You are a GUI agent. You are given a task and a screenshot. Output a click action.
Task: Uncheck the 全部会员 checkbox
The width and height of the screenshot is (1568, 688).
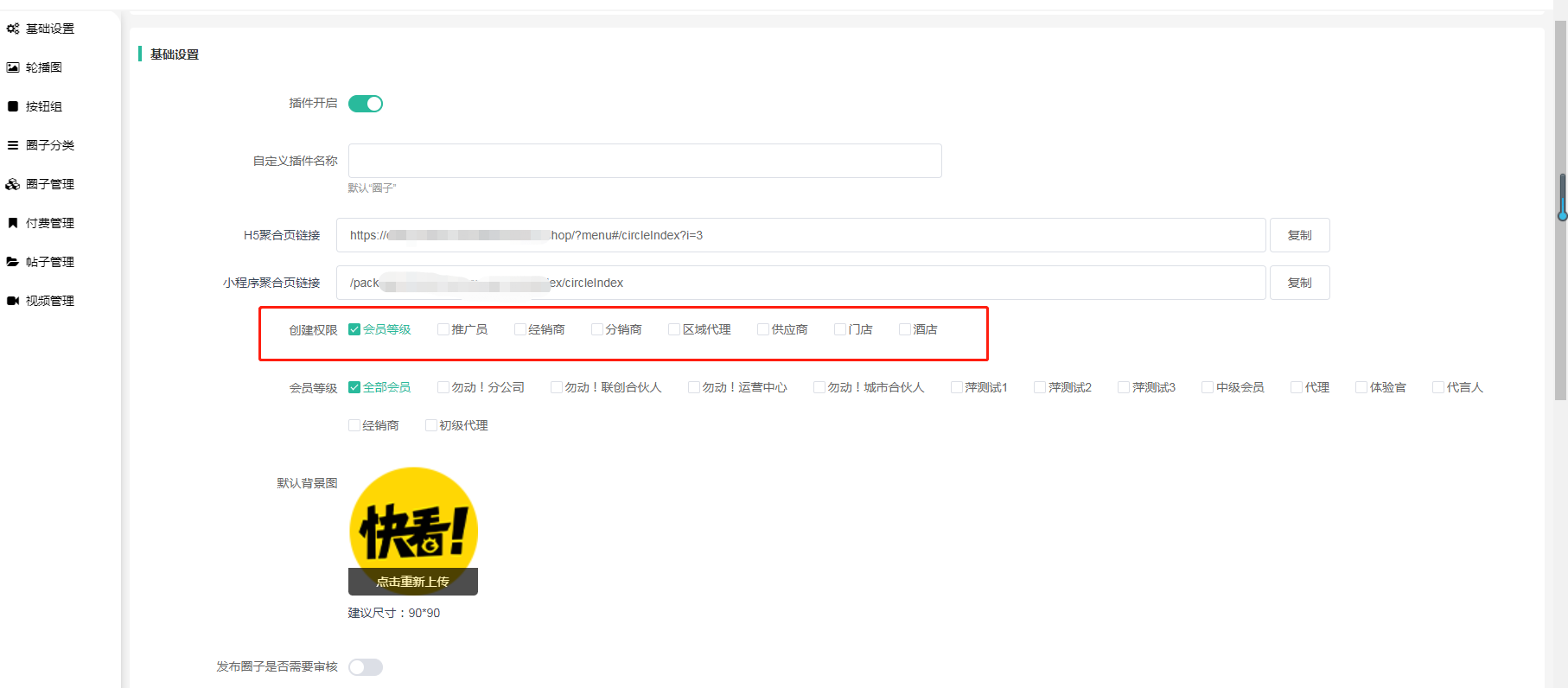click(354, 387)
